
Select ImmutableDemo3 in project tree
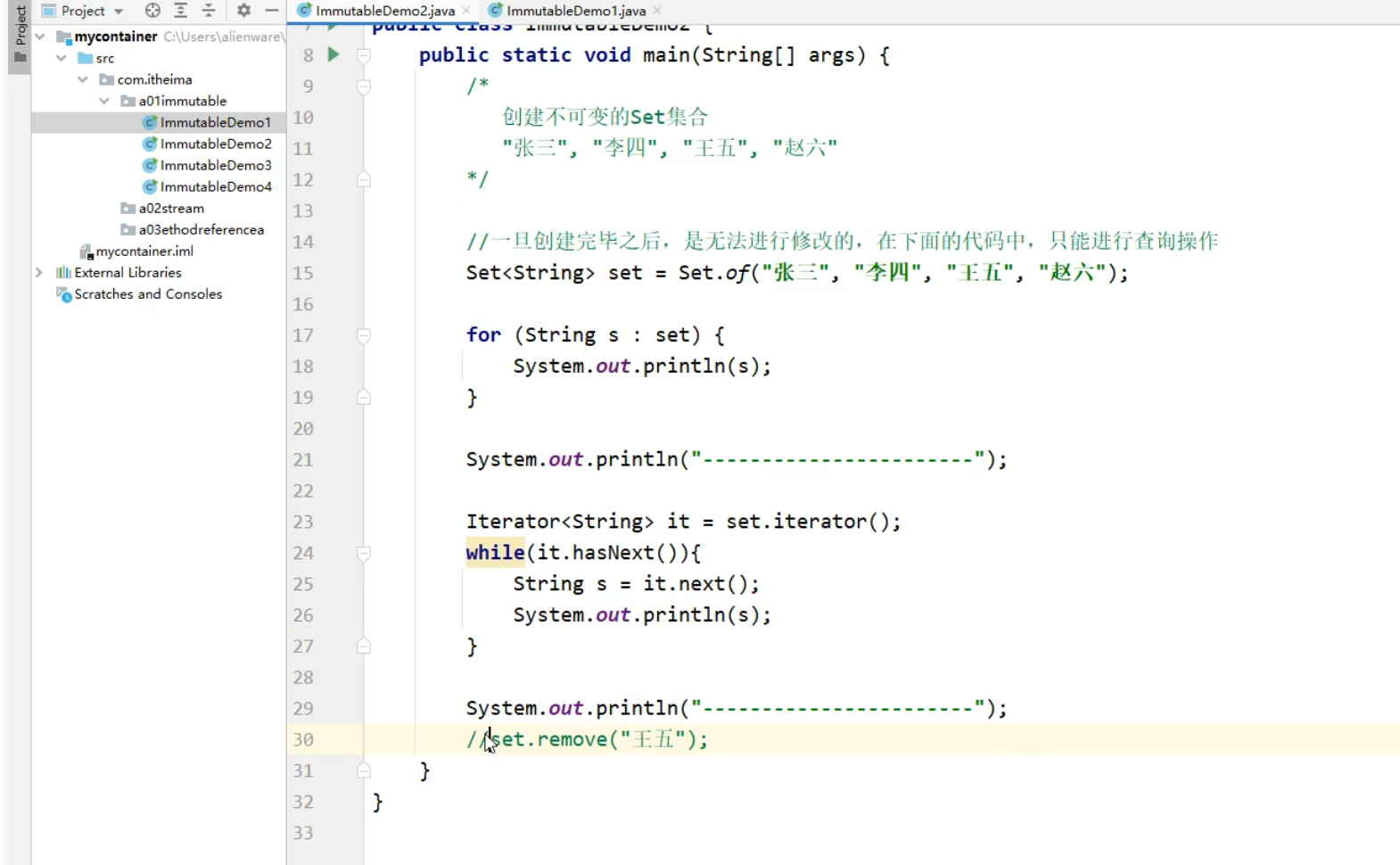pyautogui.click(x=216, y=165)
